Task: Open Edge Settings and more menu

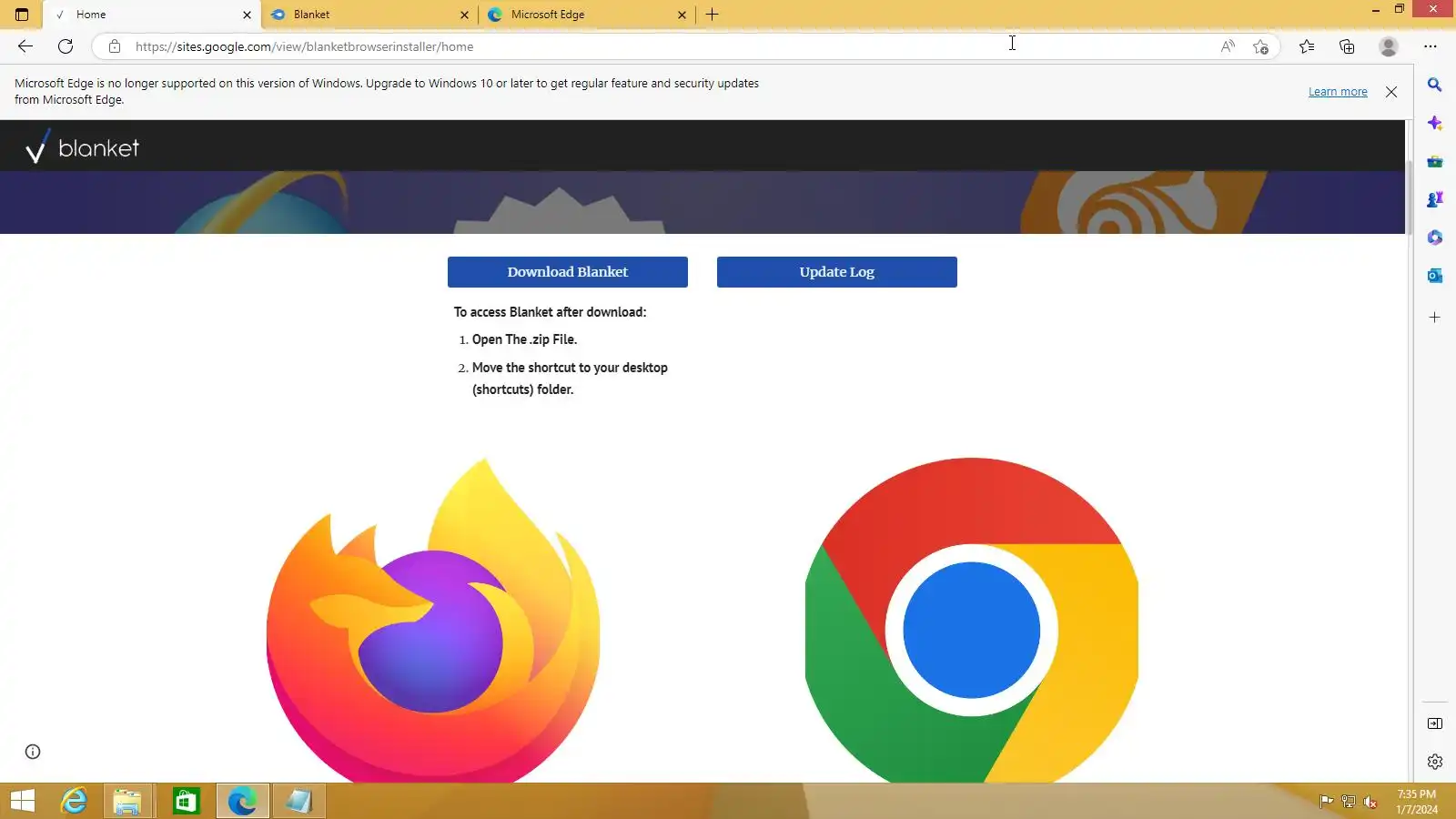Action: tap(1431, 46)
